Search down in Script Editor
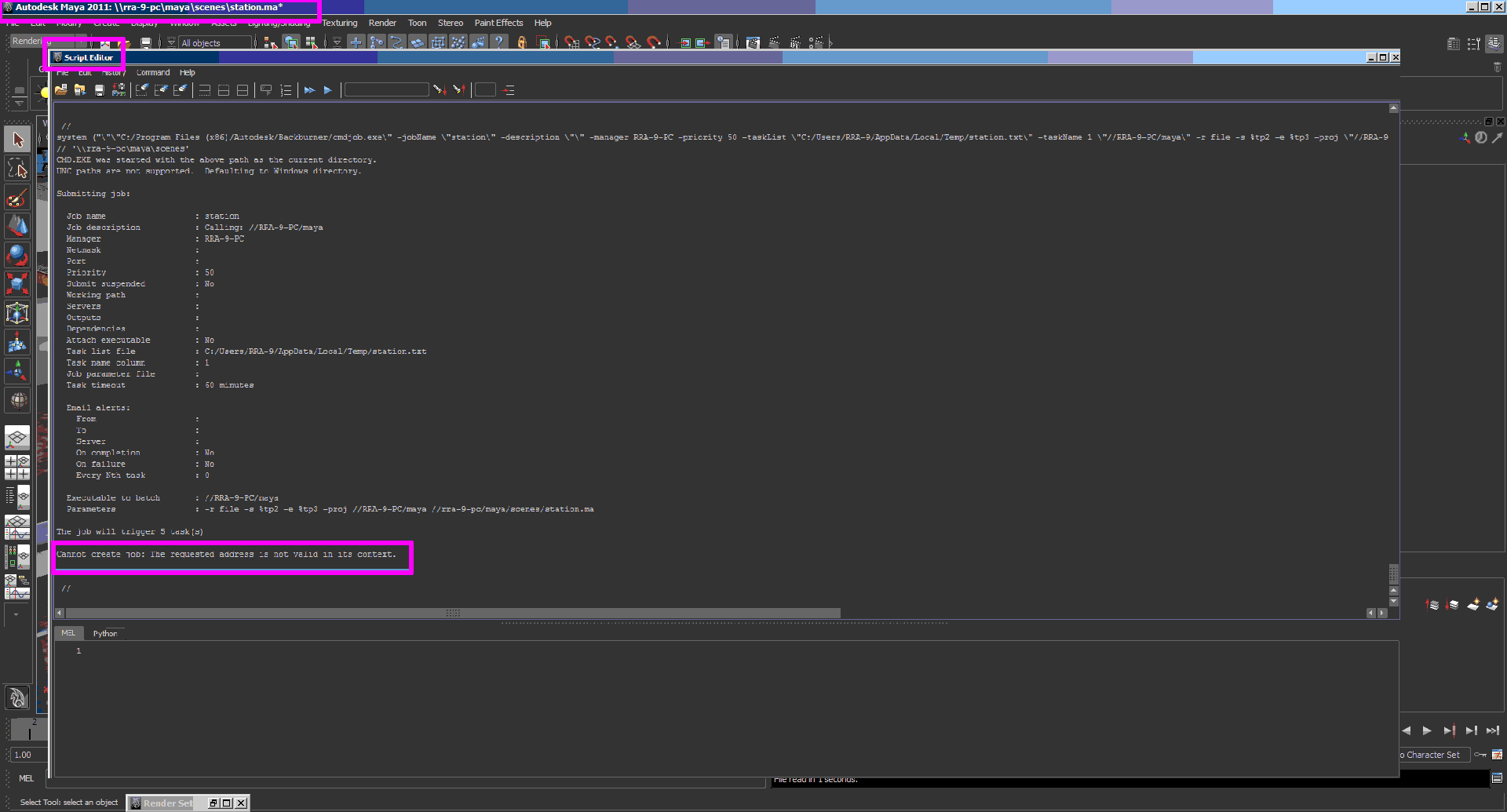The width and height of the screenshot is (1507, 812). pos(440,90)
